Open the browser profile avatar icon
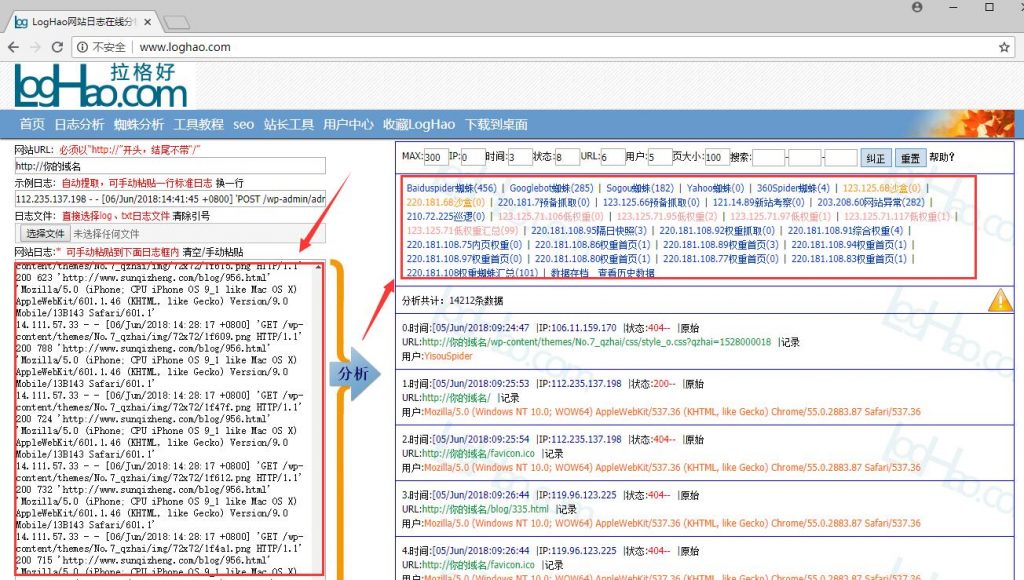Image resolution: width=1024 pixels, height=580 pixels. point(917,7)
